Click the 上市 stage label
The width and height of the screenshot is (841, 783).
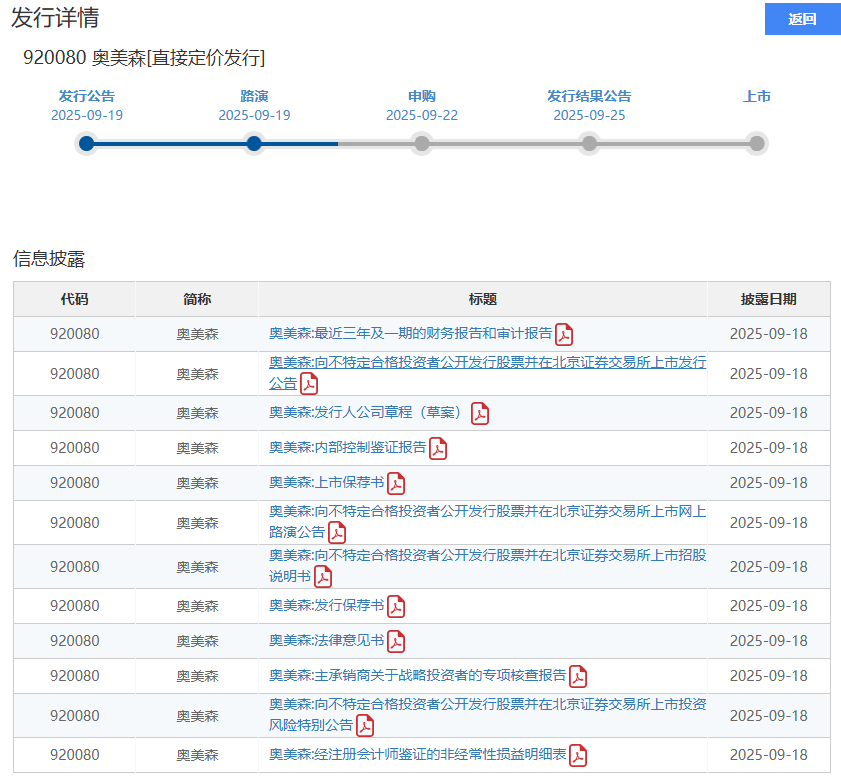click(x=757, y=97)
